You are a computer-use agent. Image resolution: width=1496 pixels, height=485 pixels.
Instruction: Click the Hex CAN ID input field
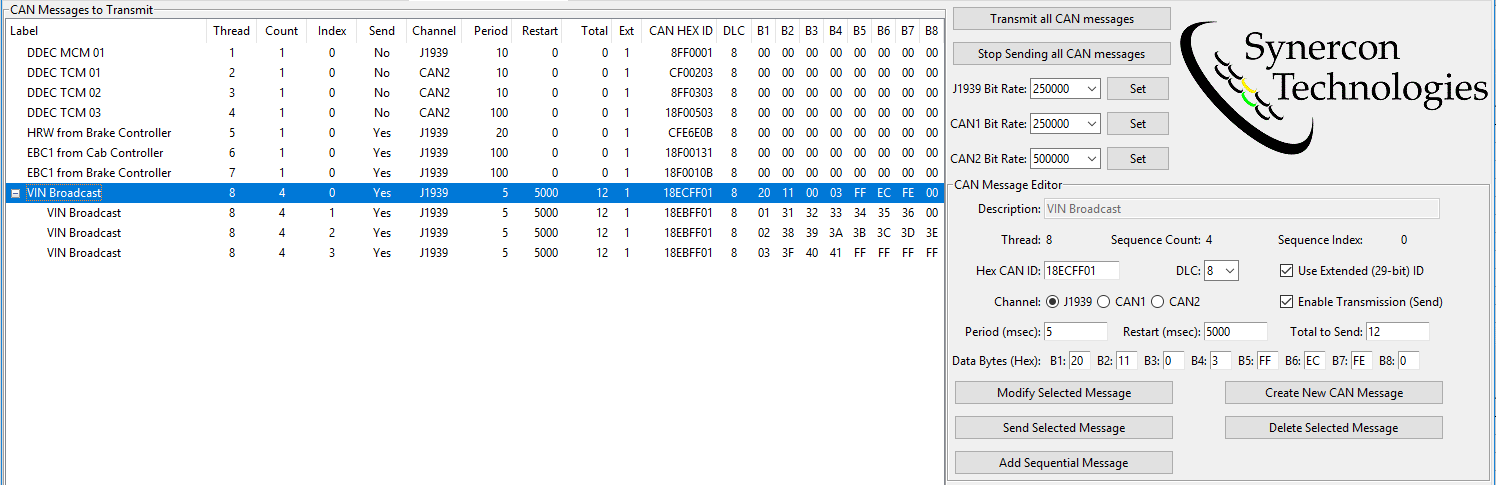point(1081,271)
